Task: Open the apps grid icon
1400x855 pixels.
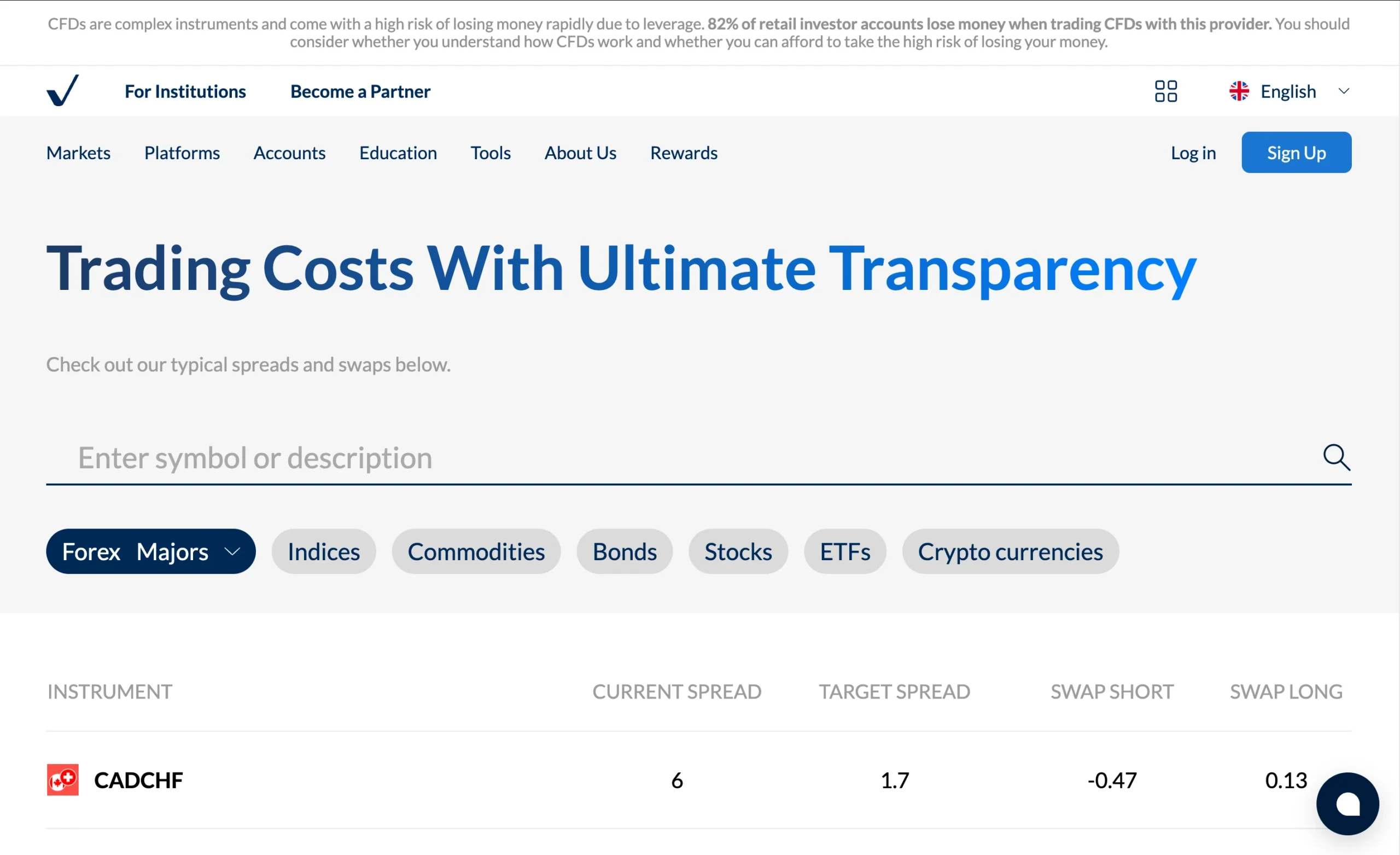Action: coord(1165,91)
